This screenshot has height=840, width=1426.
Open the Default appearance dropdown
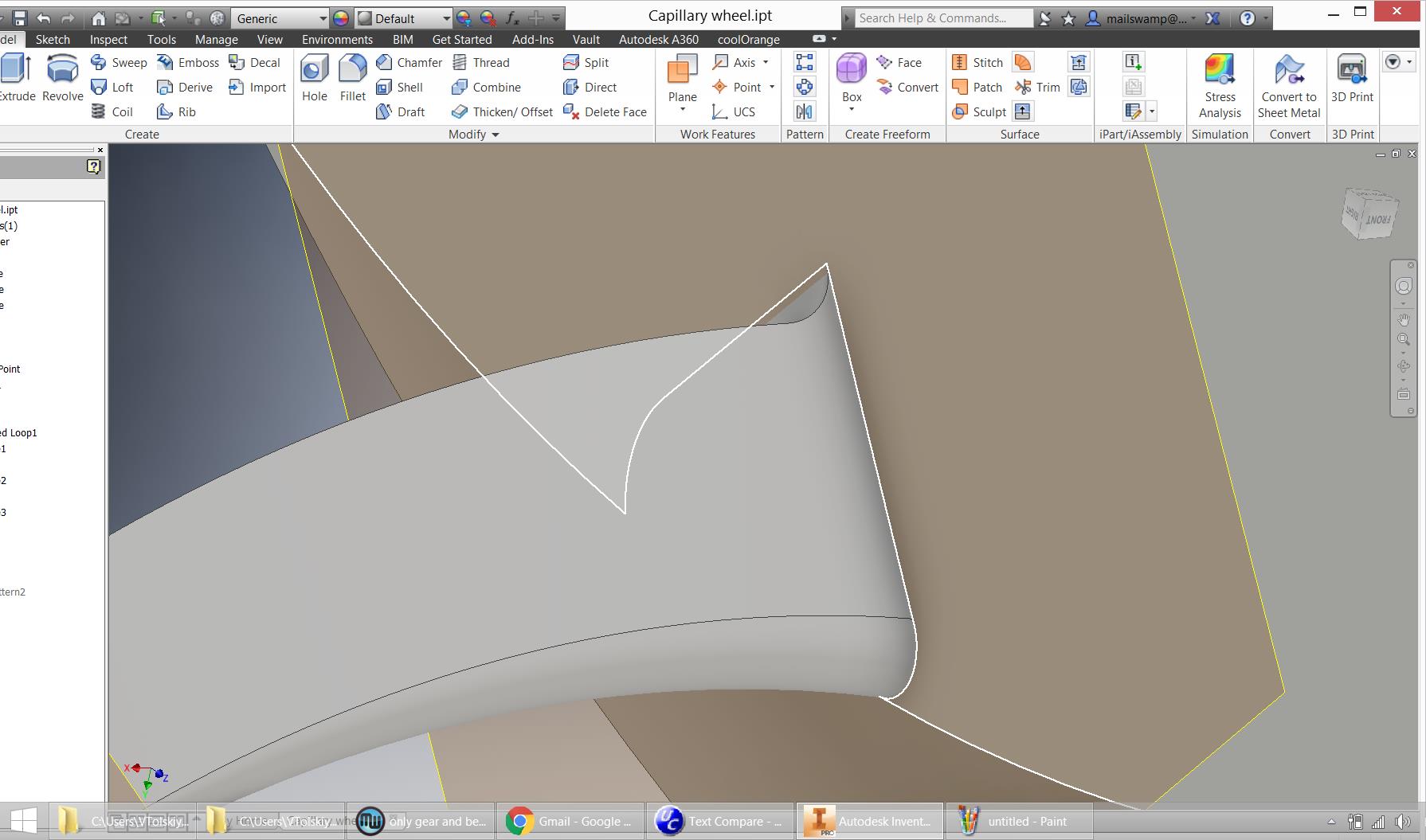pos(446,18)
